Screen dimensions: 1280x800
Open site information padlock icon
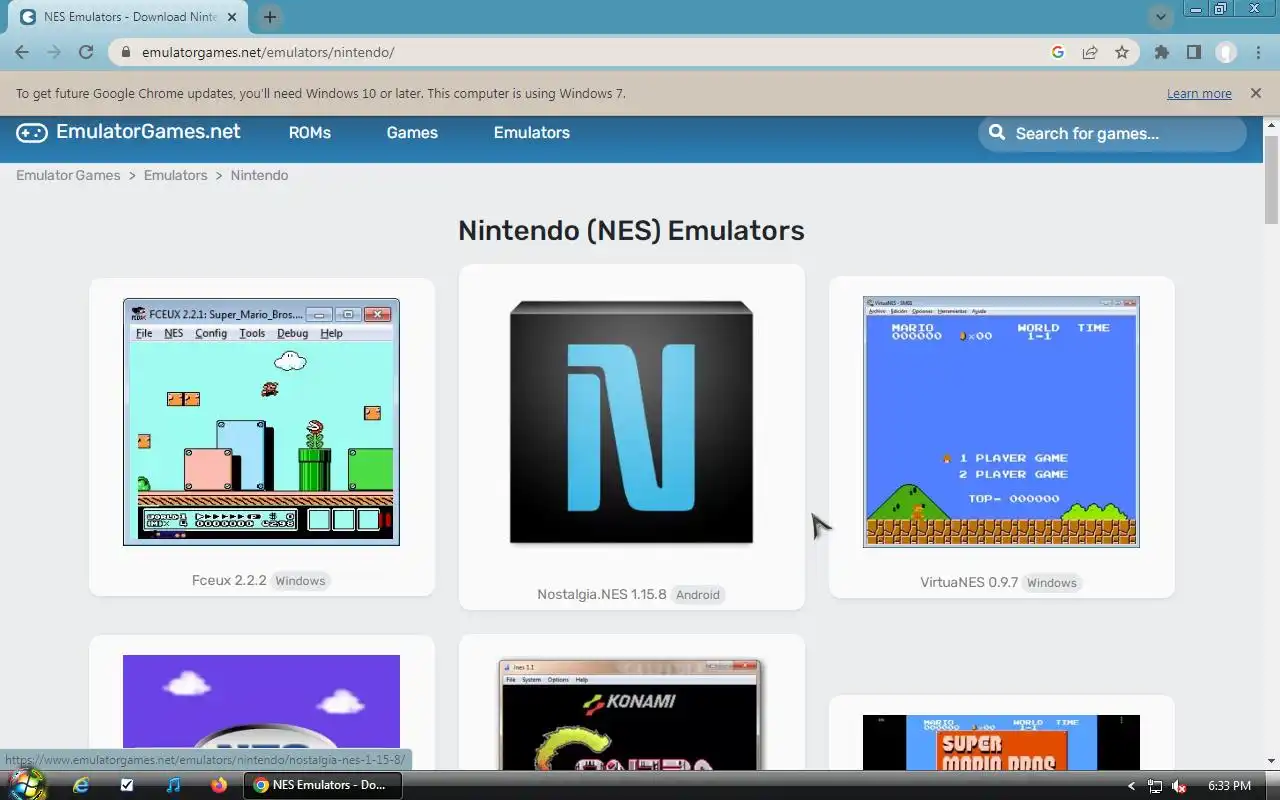[125, 52]
